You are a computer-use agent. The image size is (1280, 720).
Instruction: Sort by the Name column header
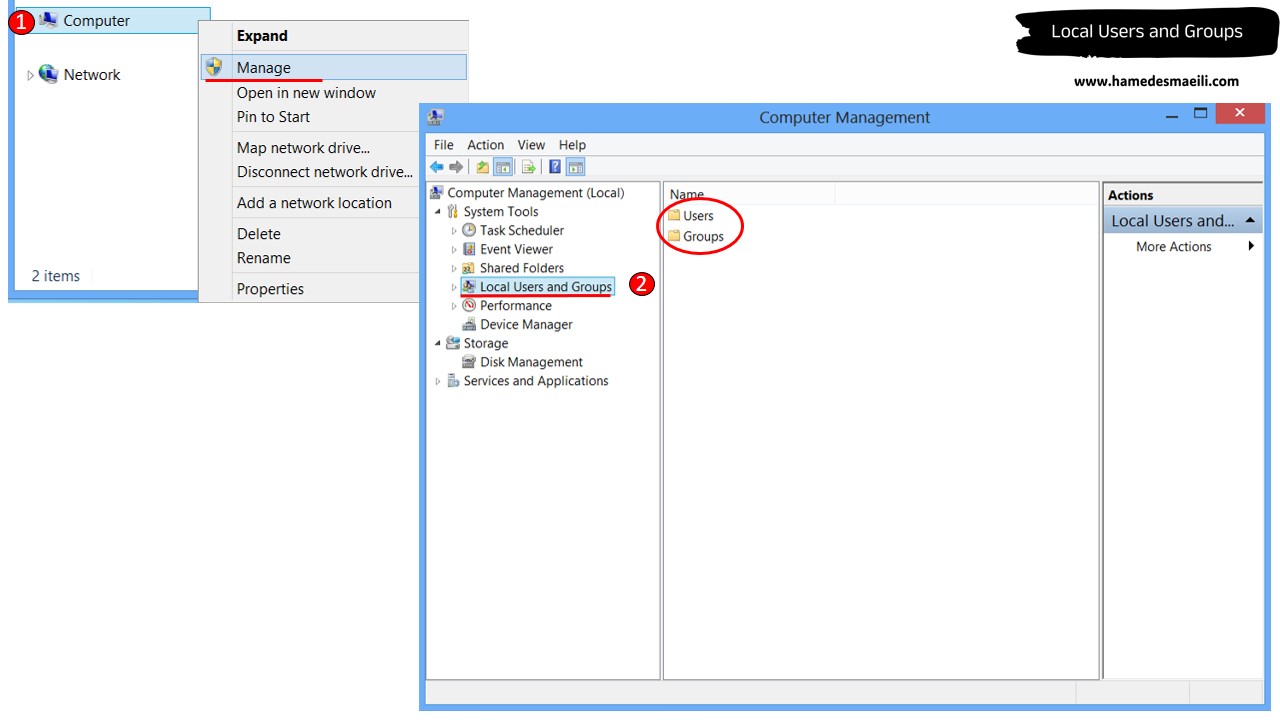(749, 194)
